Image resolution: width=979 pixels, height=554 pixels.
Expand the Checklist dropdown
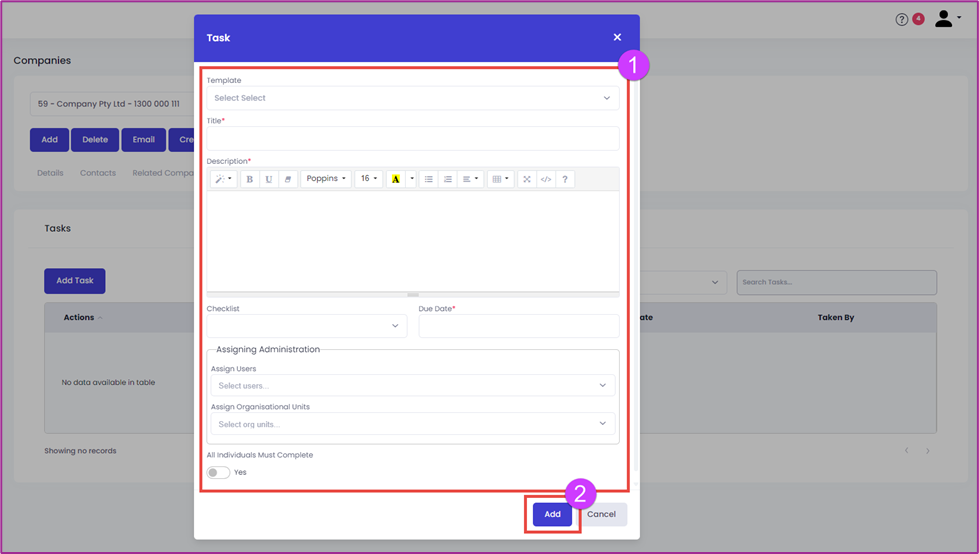click(307, 326)
